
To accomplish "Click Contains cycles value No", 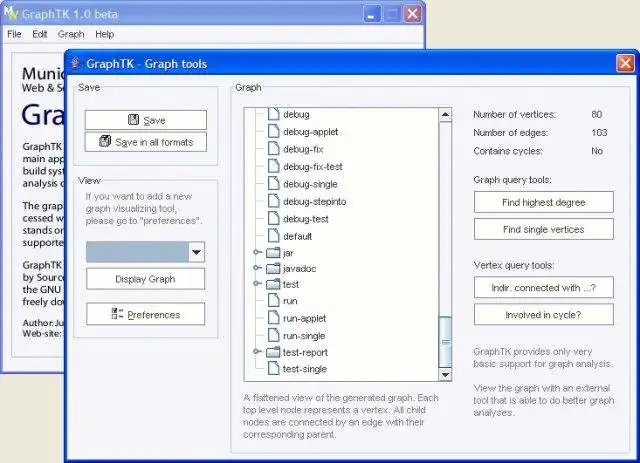I will [x=597, y=151].
